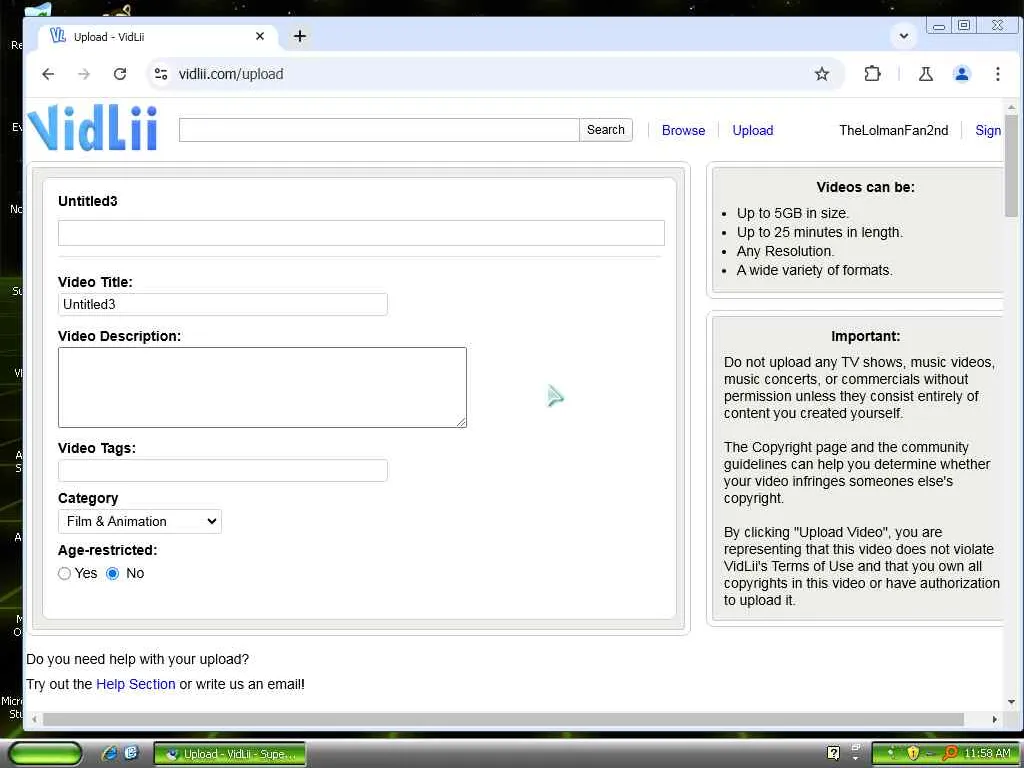The width and height of the screenshot is (1024, 768).
Task: Close the Upload - VidLii tab
Action: [x=260, y=37]
